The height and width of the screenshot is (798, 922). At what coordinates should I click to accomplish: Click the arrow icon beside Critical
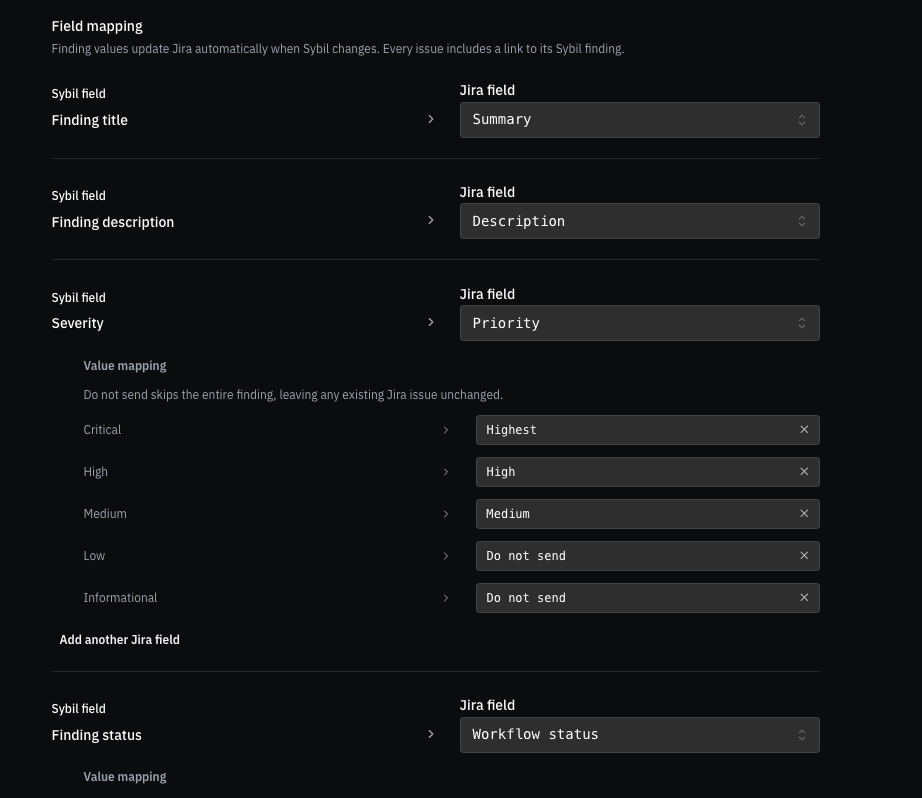[x=446, y=430]
